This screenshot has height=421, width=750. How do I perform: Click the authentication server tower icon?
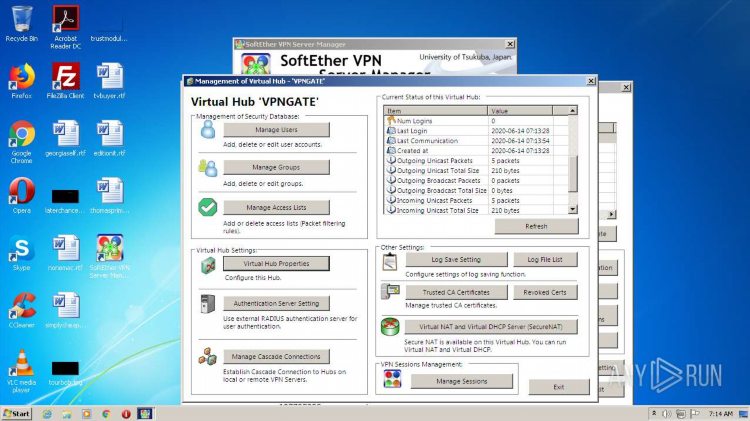(x=208, y=304)
